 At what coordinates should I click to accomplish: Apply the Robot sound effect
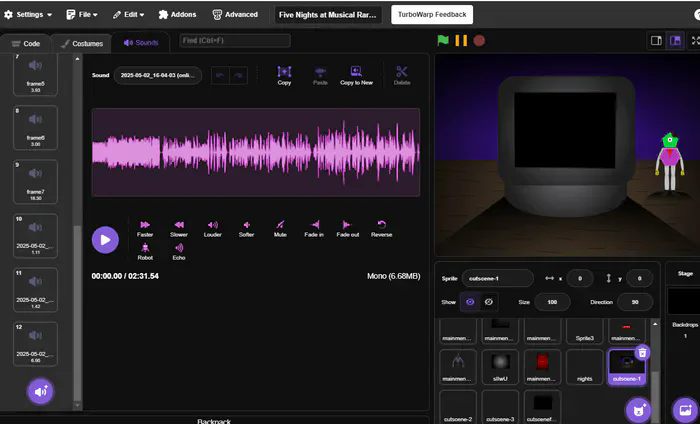[x=145, y=248]
